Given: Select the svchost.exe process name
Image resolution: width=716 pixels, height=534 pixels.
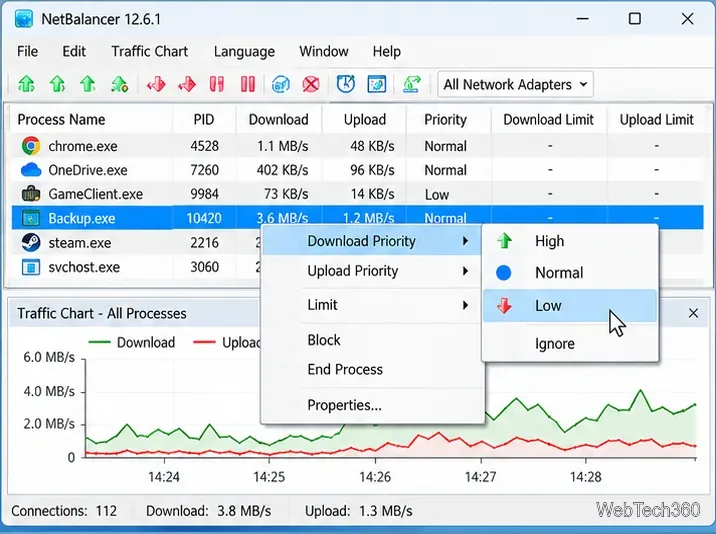Looking at the screenshot, I should pyautogui.click(x=84, y=267).
